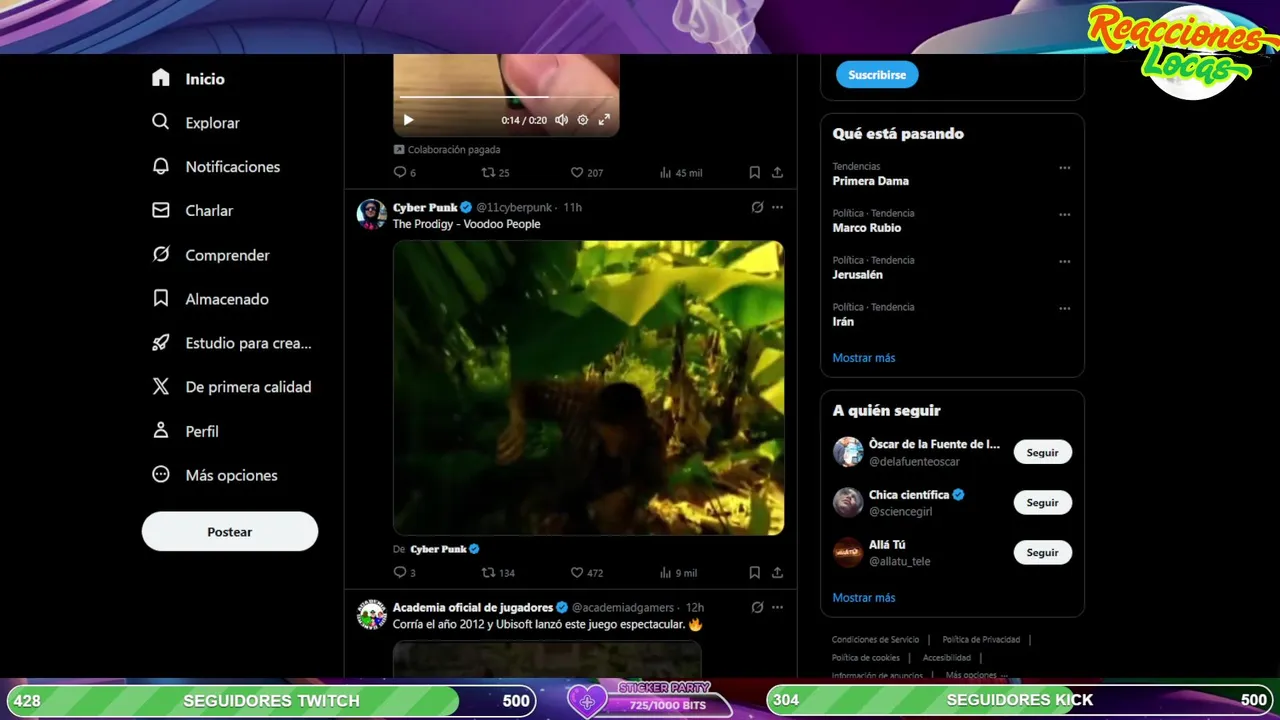Screen dimensions: 1280x720
Task: Open Perfil person icon
Action: click(160, 430)
